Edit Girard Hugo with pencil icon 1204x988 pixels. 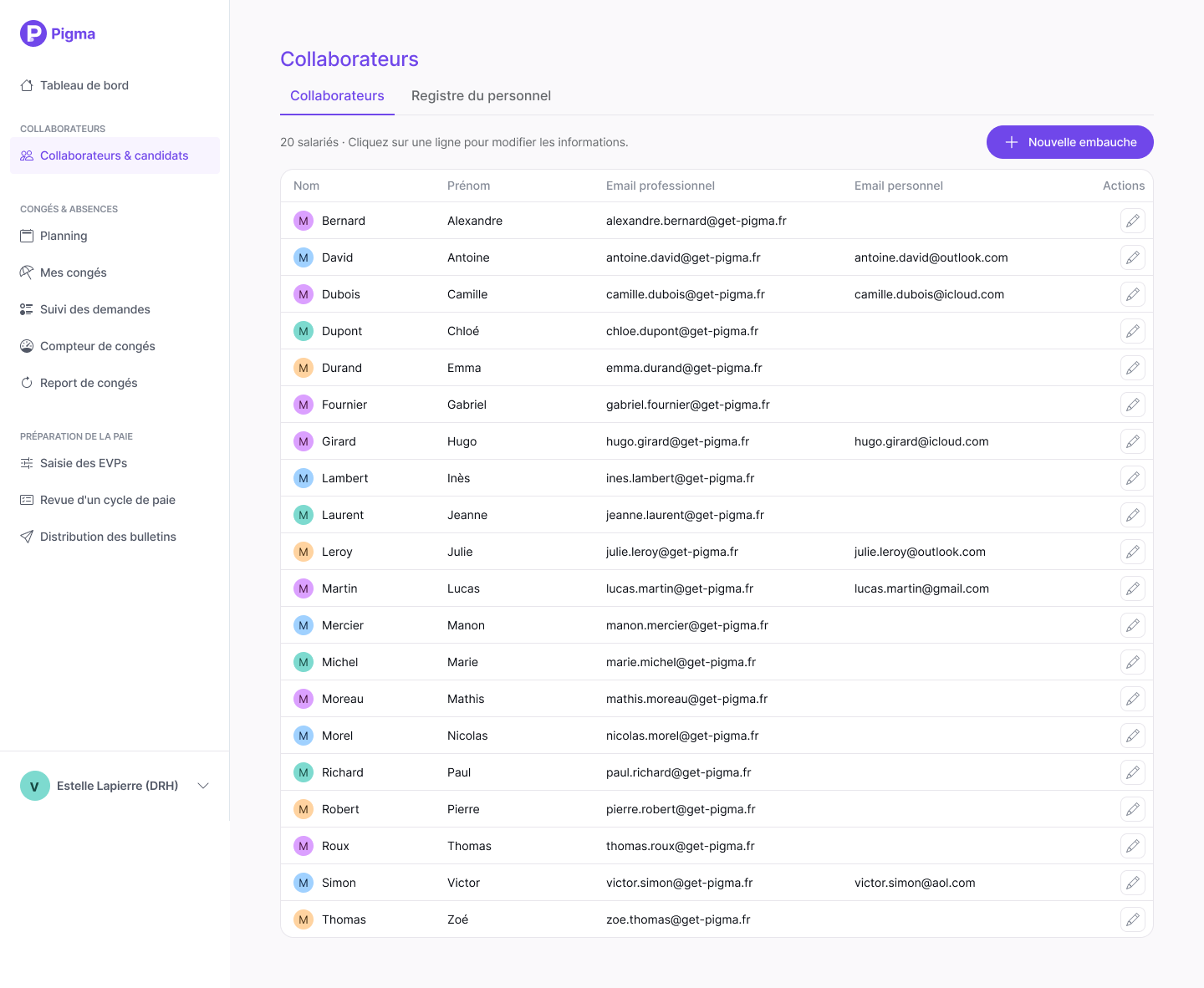(x=1133, y=441)
